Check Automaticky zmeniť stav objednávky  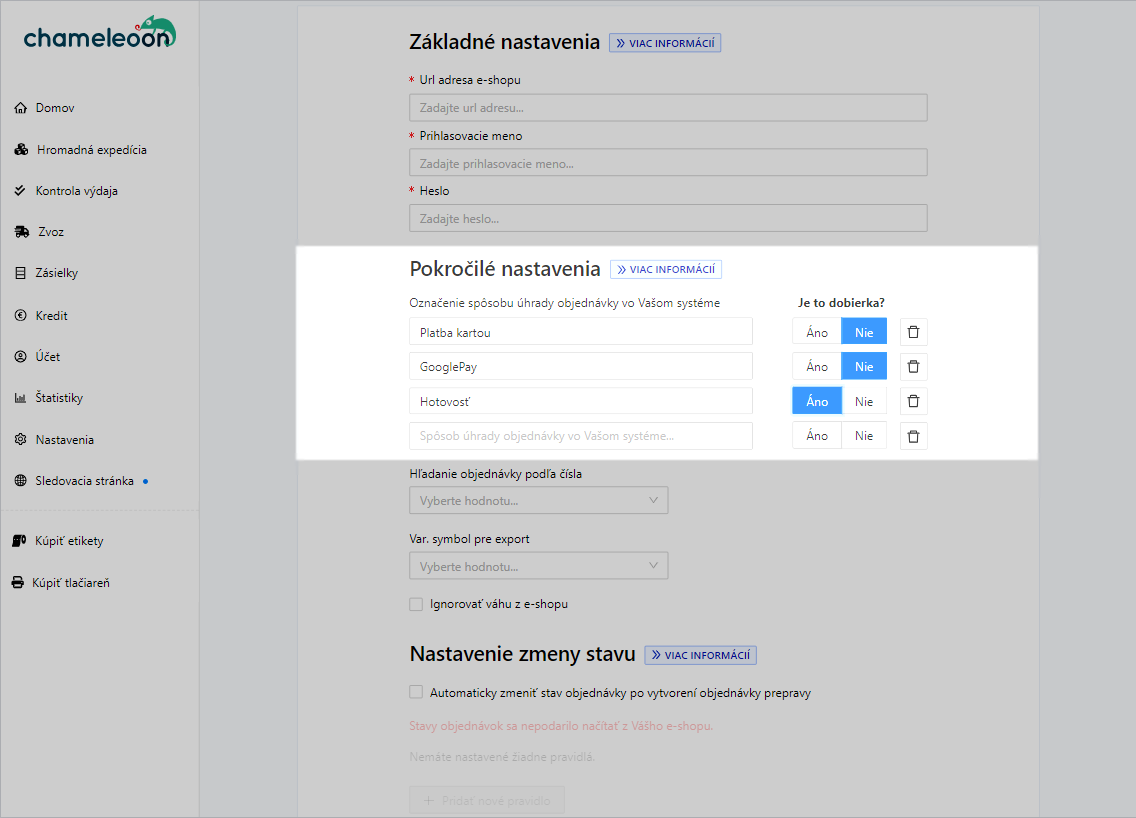416,692
